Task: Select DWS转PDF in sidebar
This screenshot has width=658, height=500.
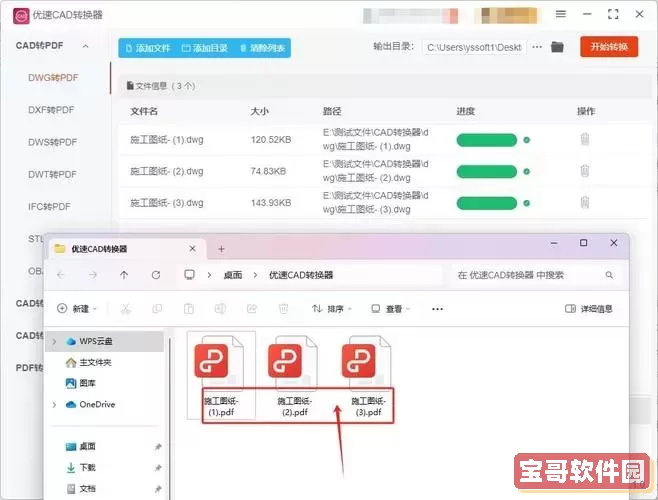Action: coord(52,142)
